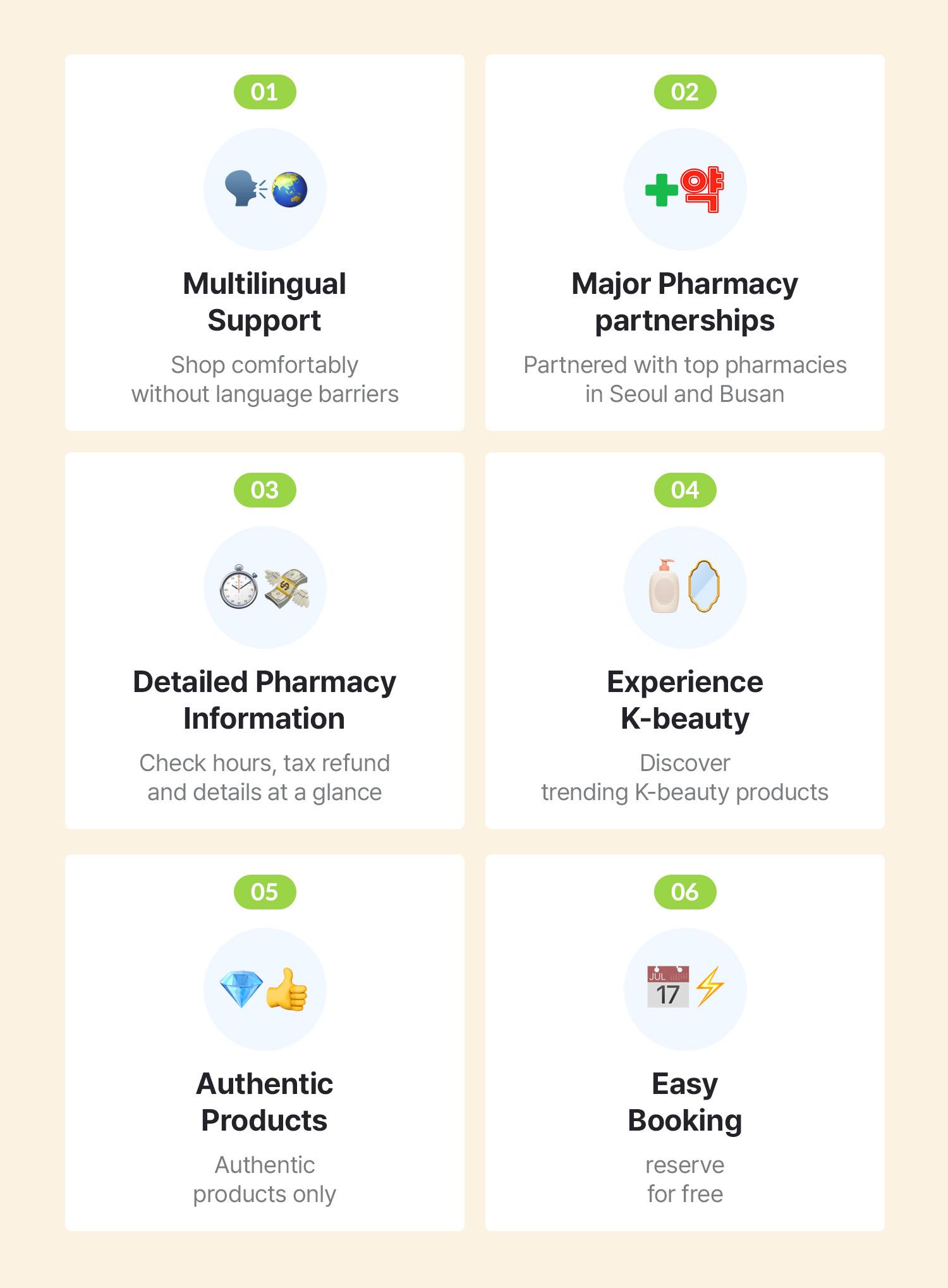Viewport: 948px width, 1288px height.
Task: Click the green cross pharmacy icon
Action: pyautogui.click(x=684, y=190)
